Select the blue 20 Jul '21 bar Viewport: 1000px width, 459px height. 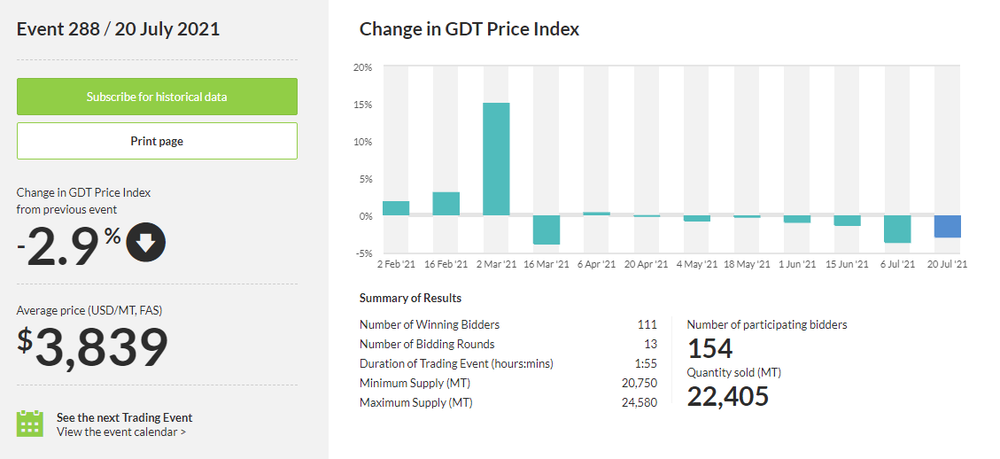pyautogui.click(x=948, y=226)
